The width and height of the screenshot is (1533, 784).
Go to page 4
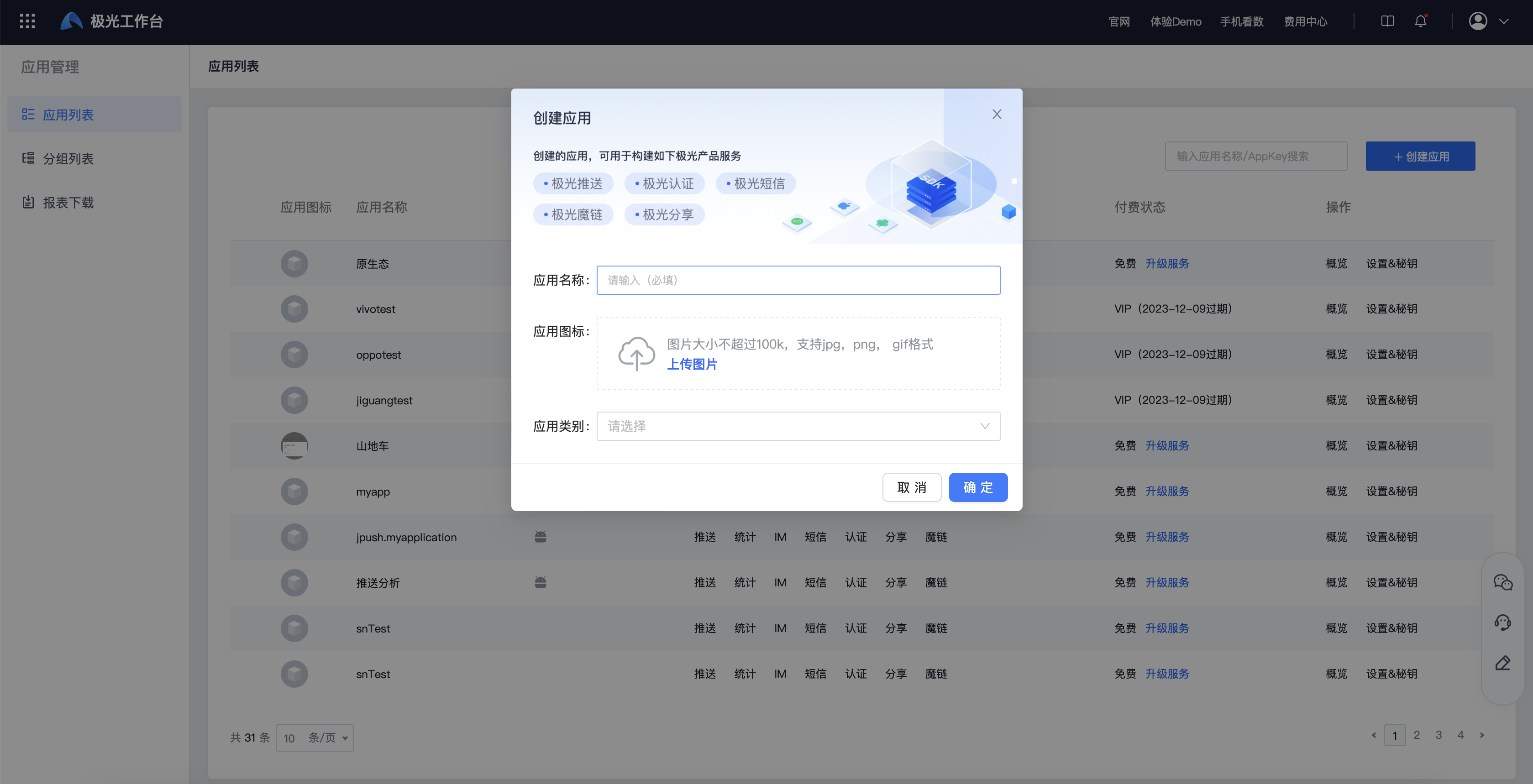(x=1460, y=735)
